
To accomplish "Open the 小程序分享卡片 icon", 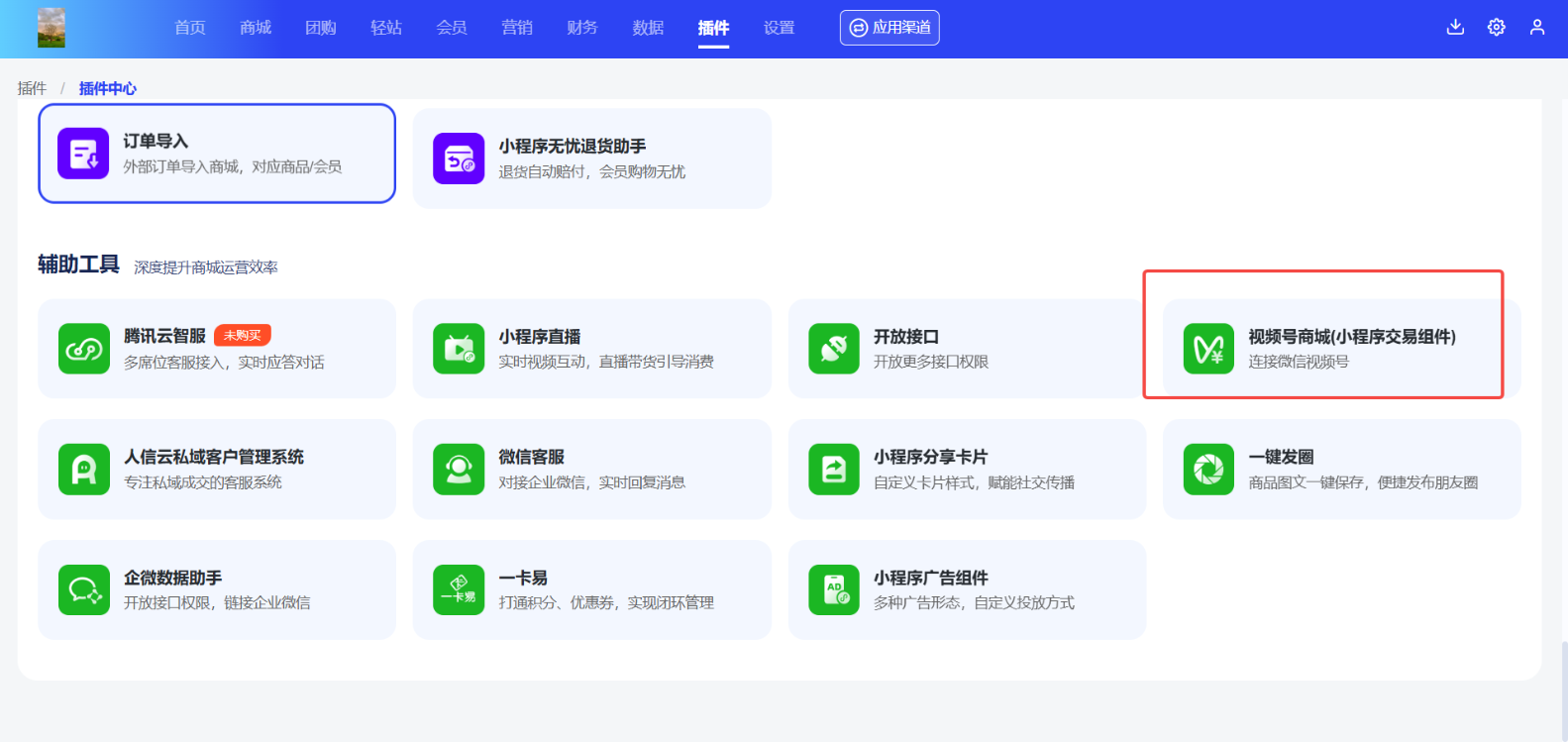I will tap(833, 469).
